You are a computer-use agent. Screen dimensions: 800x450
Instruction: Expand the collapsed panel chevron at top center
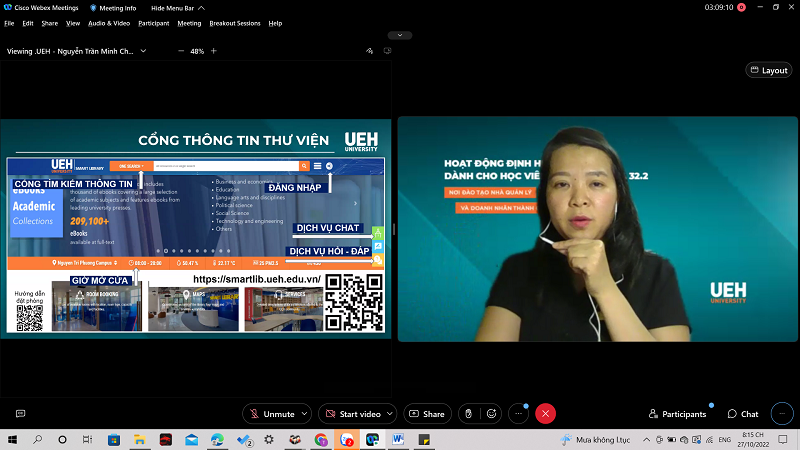pyautogui.click(x=399, y=35)
